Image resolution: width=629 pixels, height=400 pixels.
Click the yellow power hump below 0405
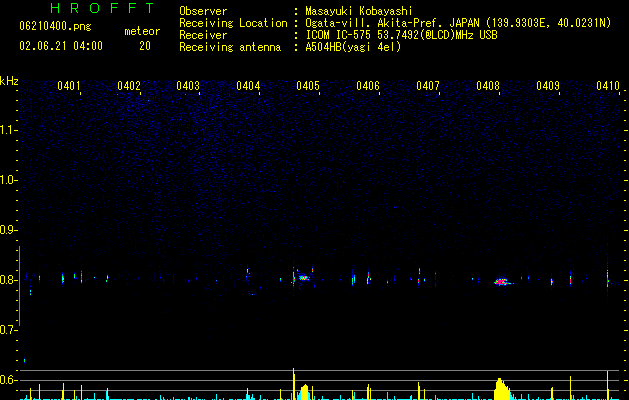point(304,392)
